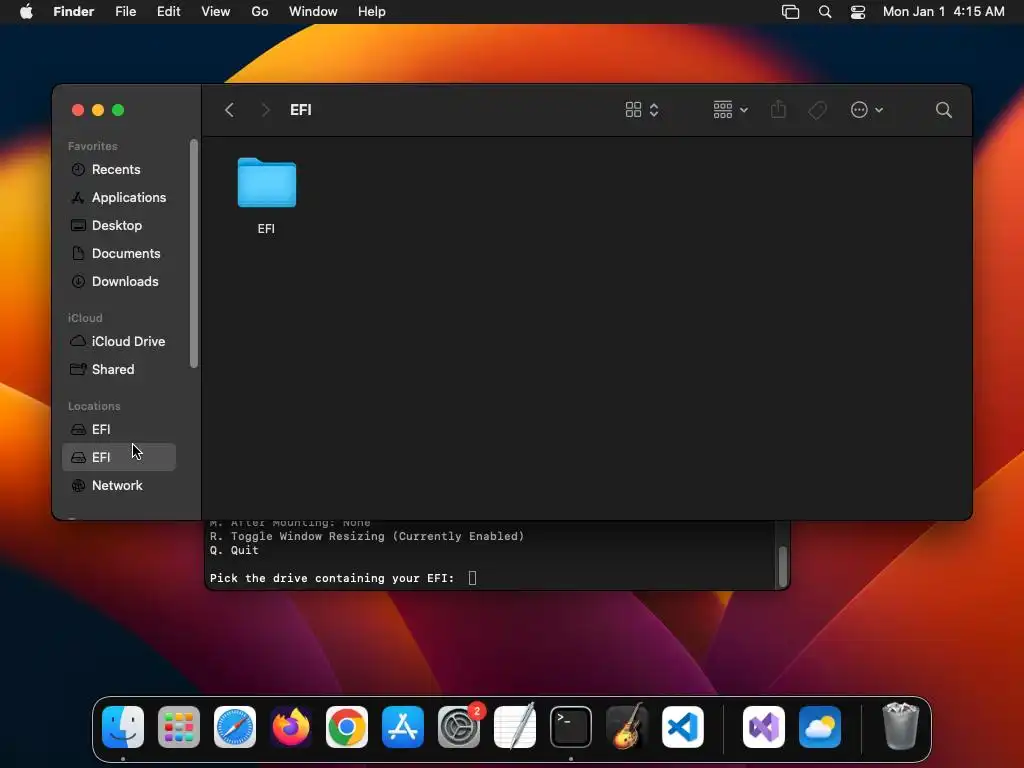Open the Go menu
This screenshot has height=768, width=1024.
pyautogui.click(x=260, y=12)
